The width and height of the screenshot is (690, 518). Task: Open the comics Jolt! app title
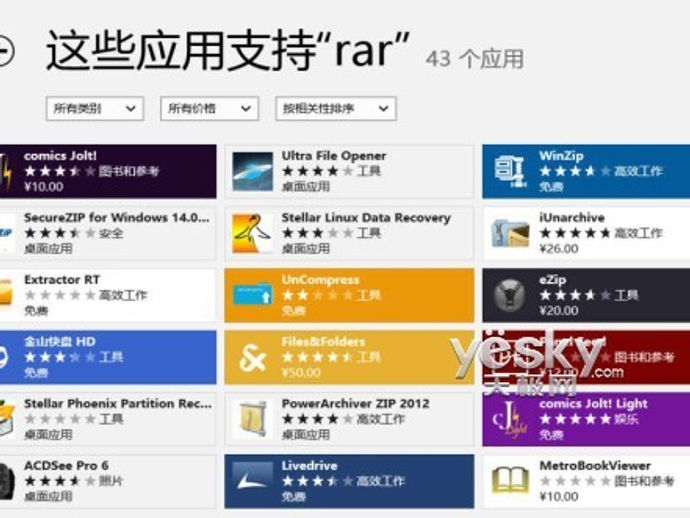[x=60, y=156]
